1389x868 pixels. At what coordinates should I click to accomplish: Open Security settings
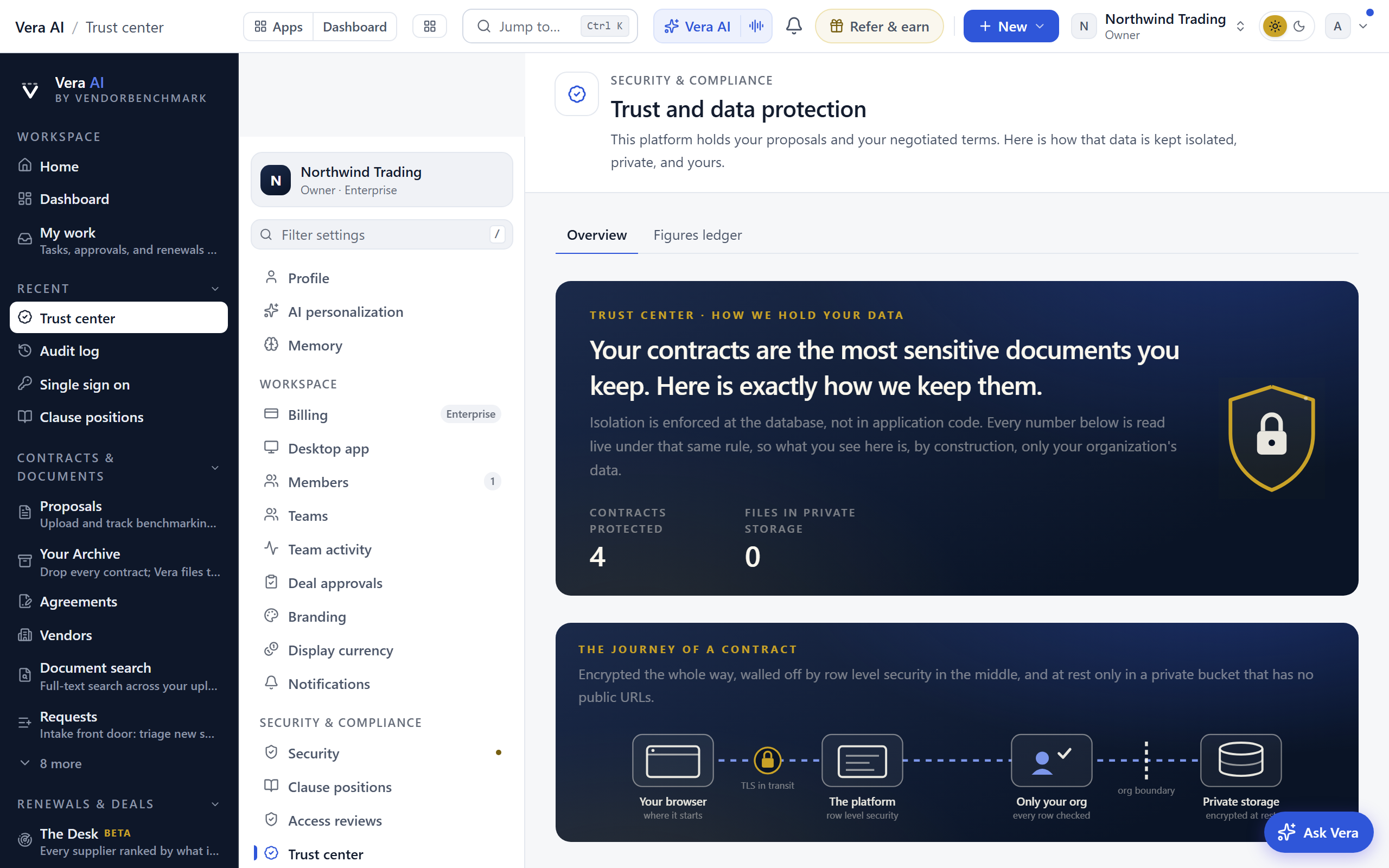pyautogui.click(x=381, y=753)
